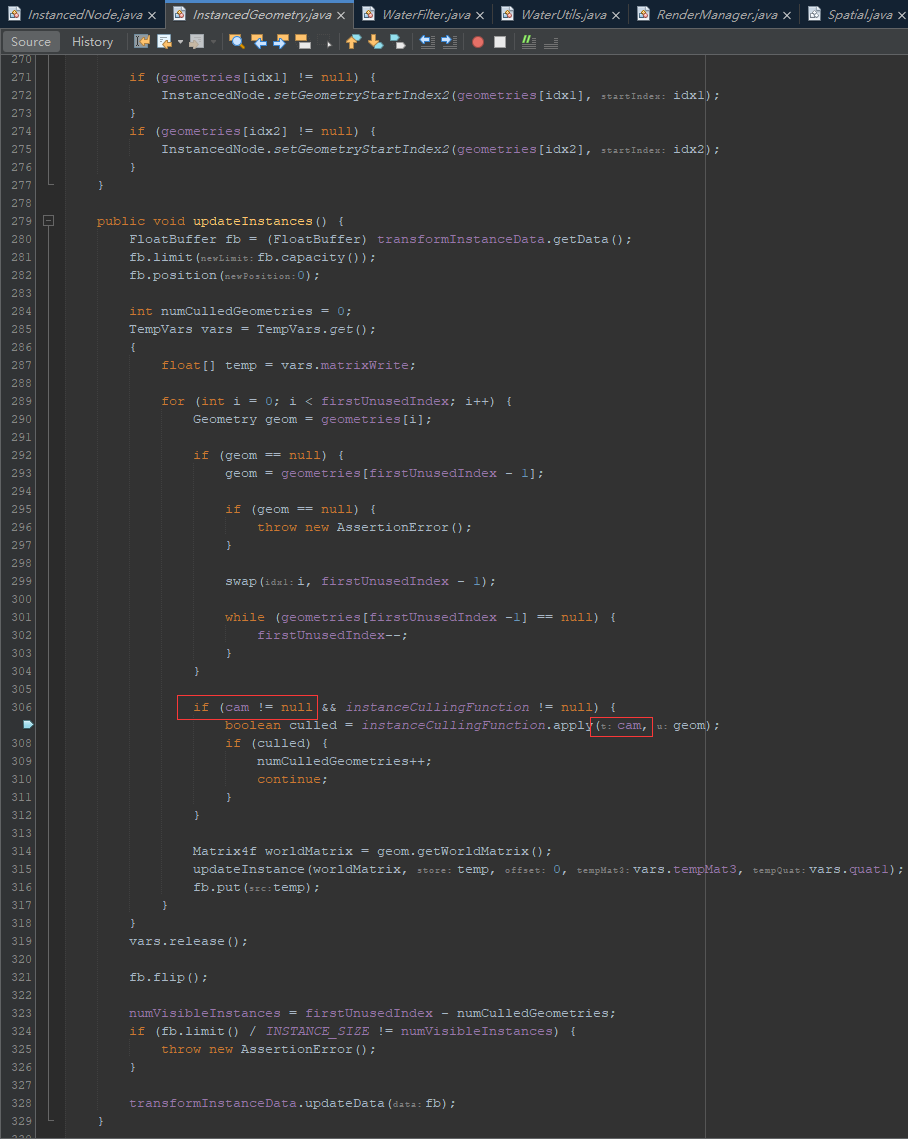
Task: Start macro recording with the red record icon
Action: coord(477,41)
